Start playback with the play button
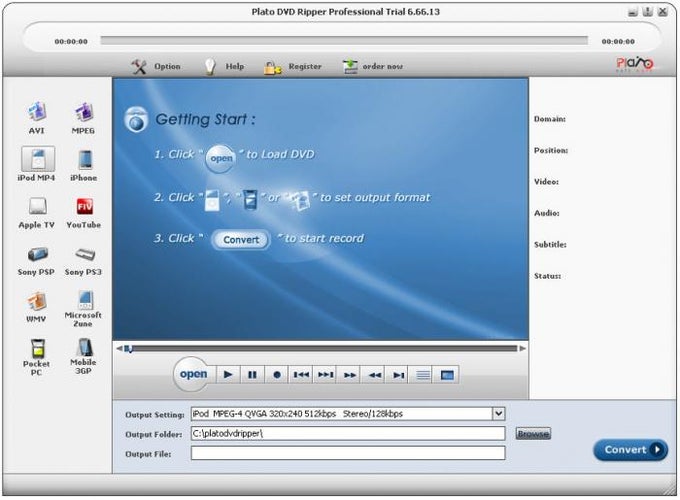Screen dimensions: 680x500 tap(228, 374)
